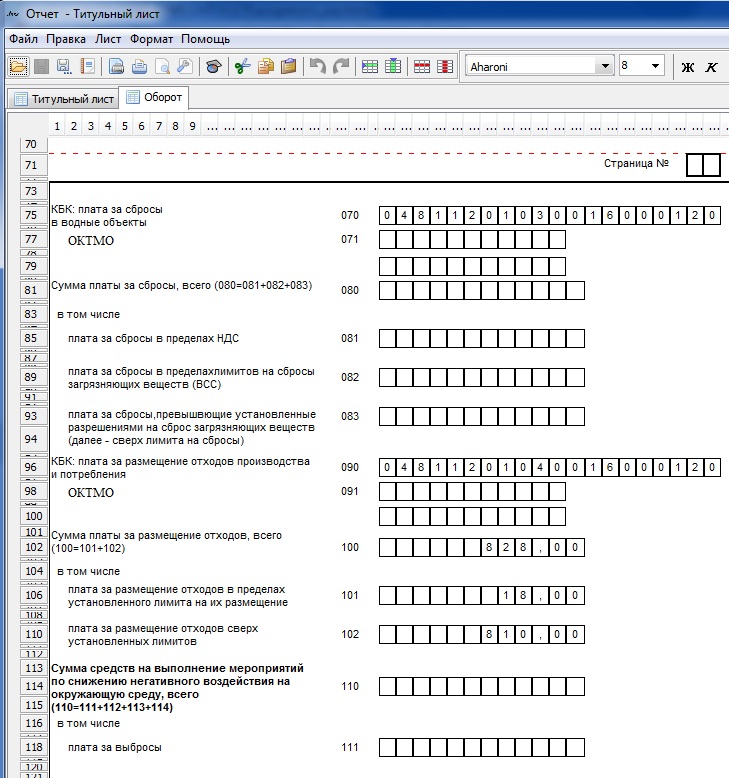This screenshot has height=778, width=729.
Task: Click the open folder toolbar icon
Action: 19,66
